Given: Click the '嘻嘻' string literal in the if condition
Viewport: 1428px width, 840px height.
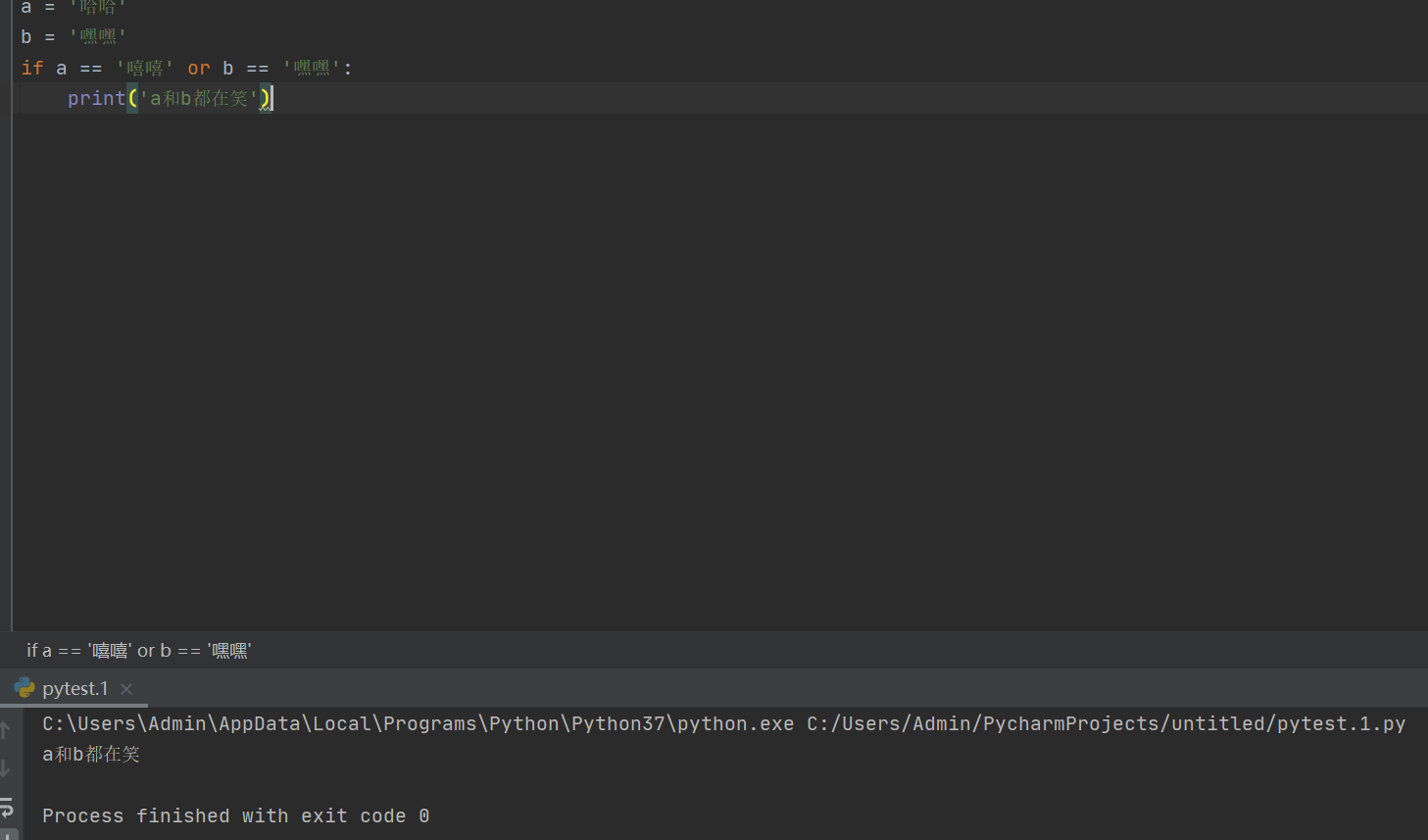Looking at the screenshot, I should click(x=145, y=68).
